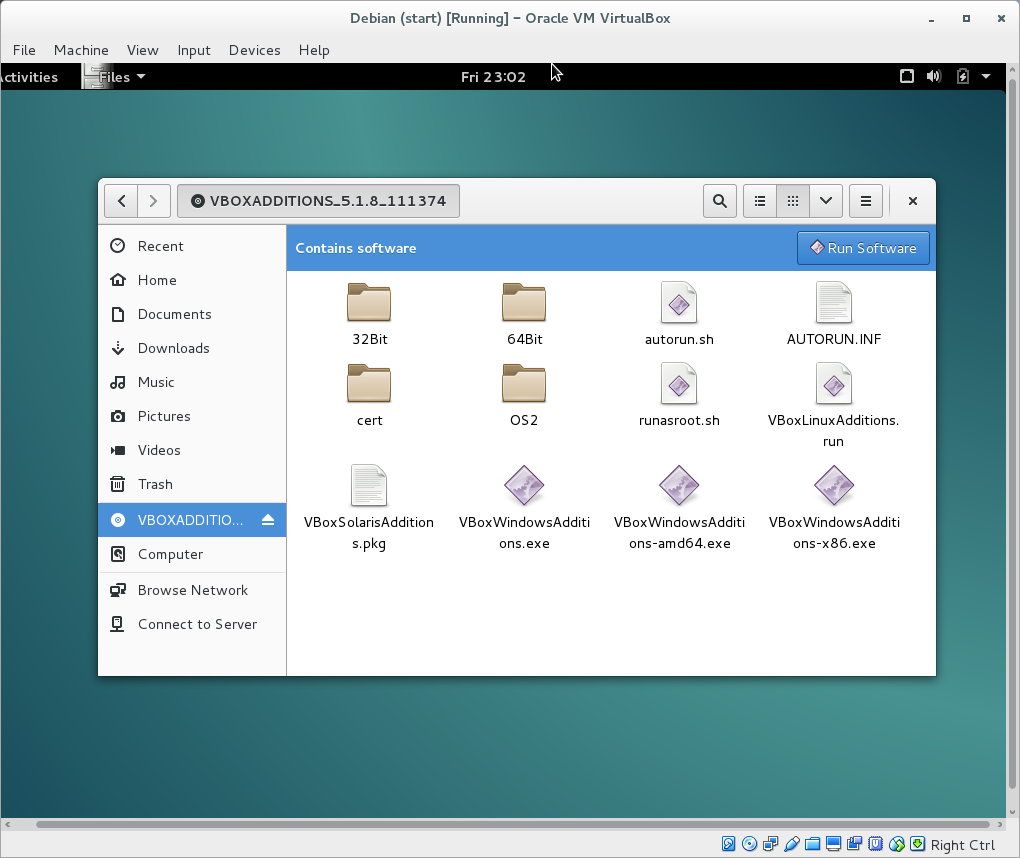Open the VirtualBox Devices menu
1020x858 pixels.
click(x=254, y=50)
